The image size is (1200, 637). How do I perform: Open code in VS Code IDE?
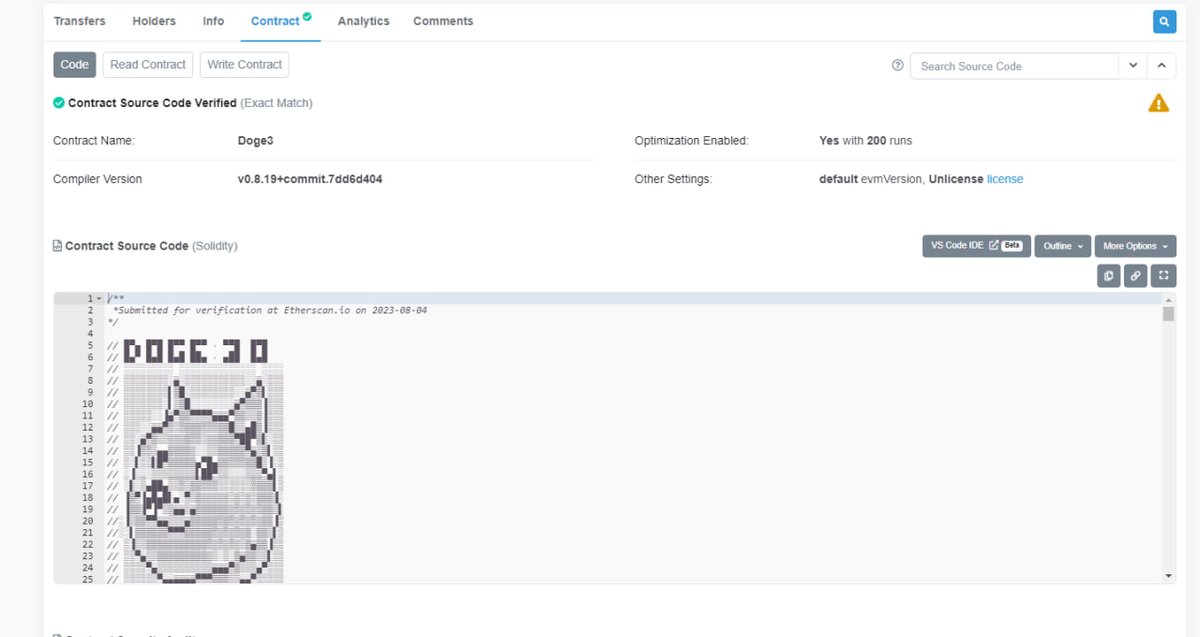[x=976, y=246]
